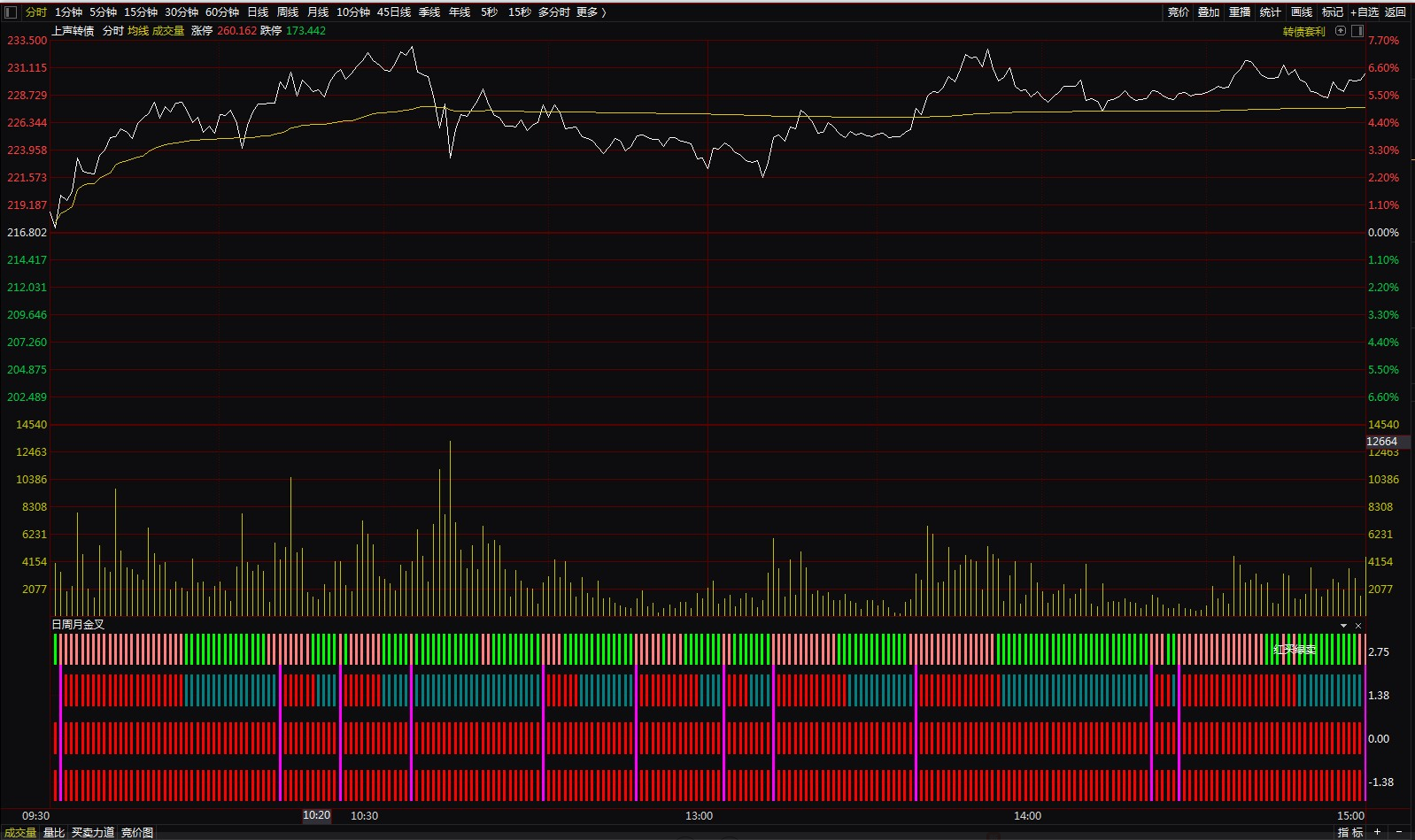Toggle the right side panel icon

1357,31
